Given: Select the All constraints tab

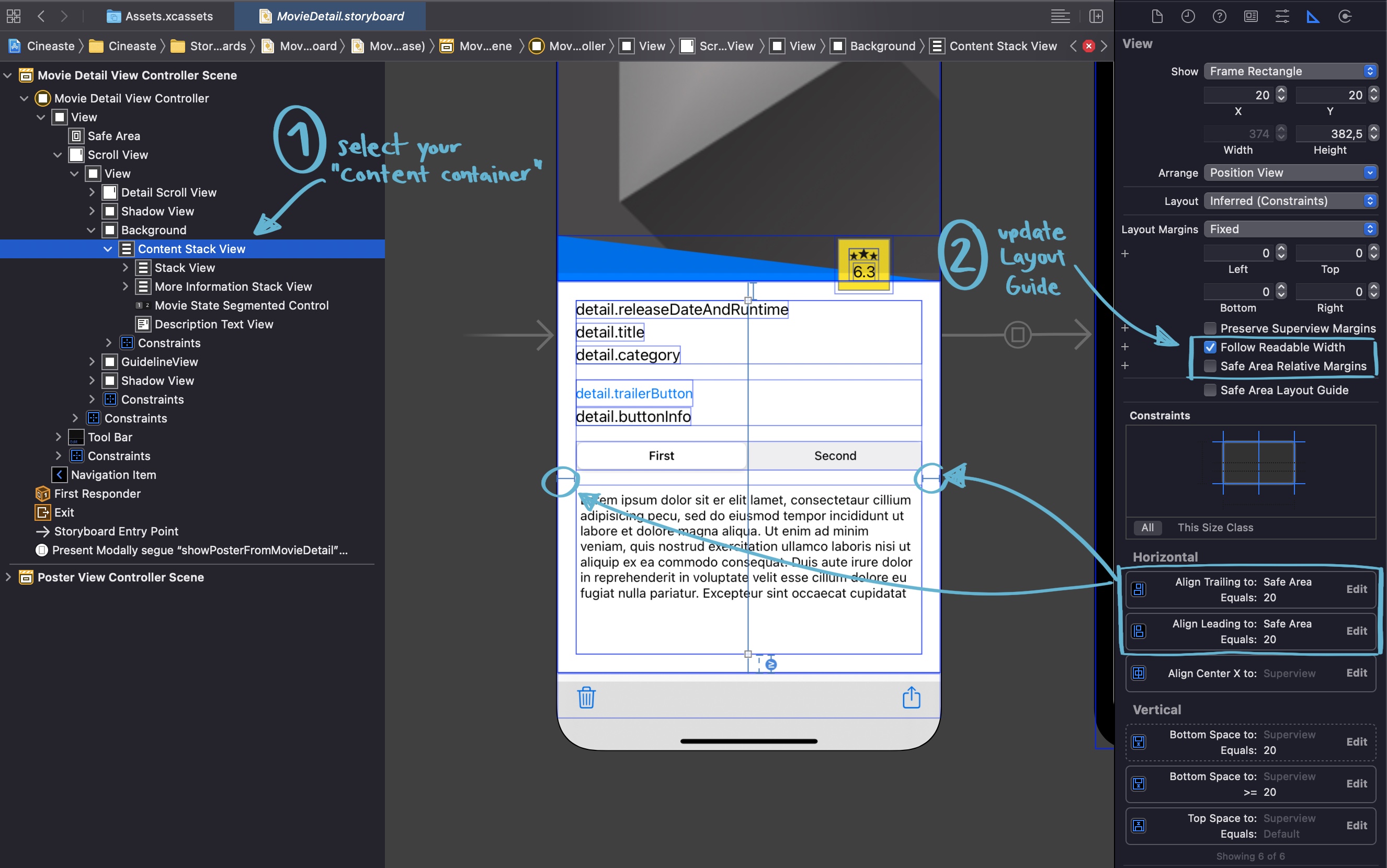Looking at the screenshot, I should coord(1148,527).
